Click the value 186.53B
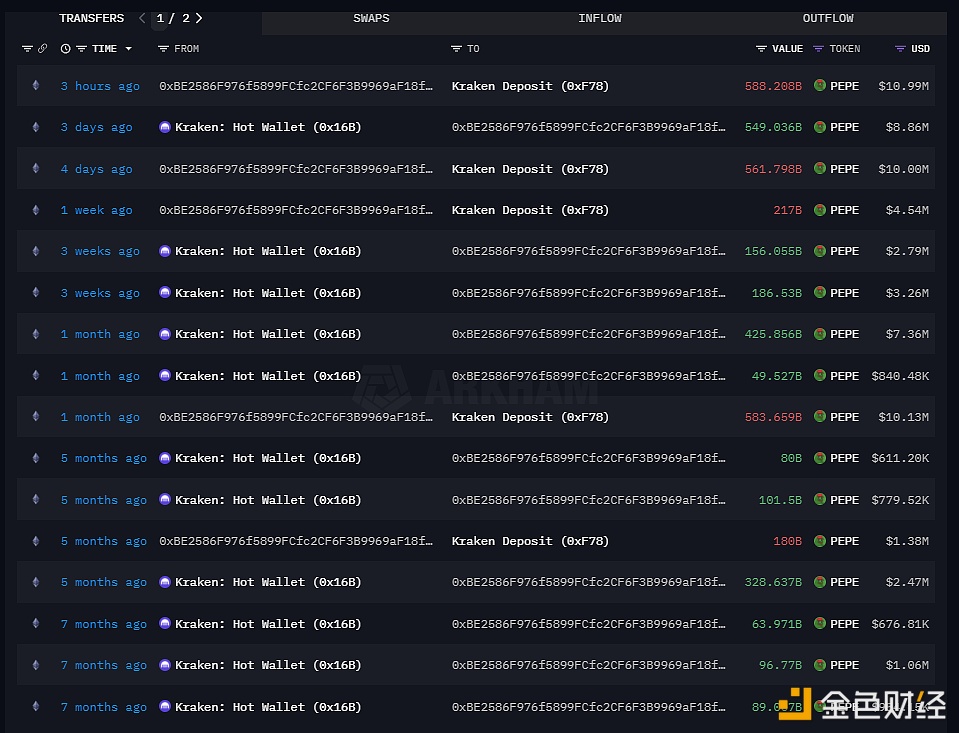Image resolution: width=959 pixels, height=733 pixels. pos(777,293)
